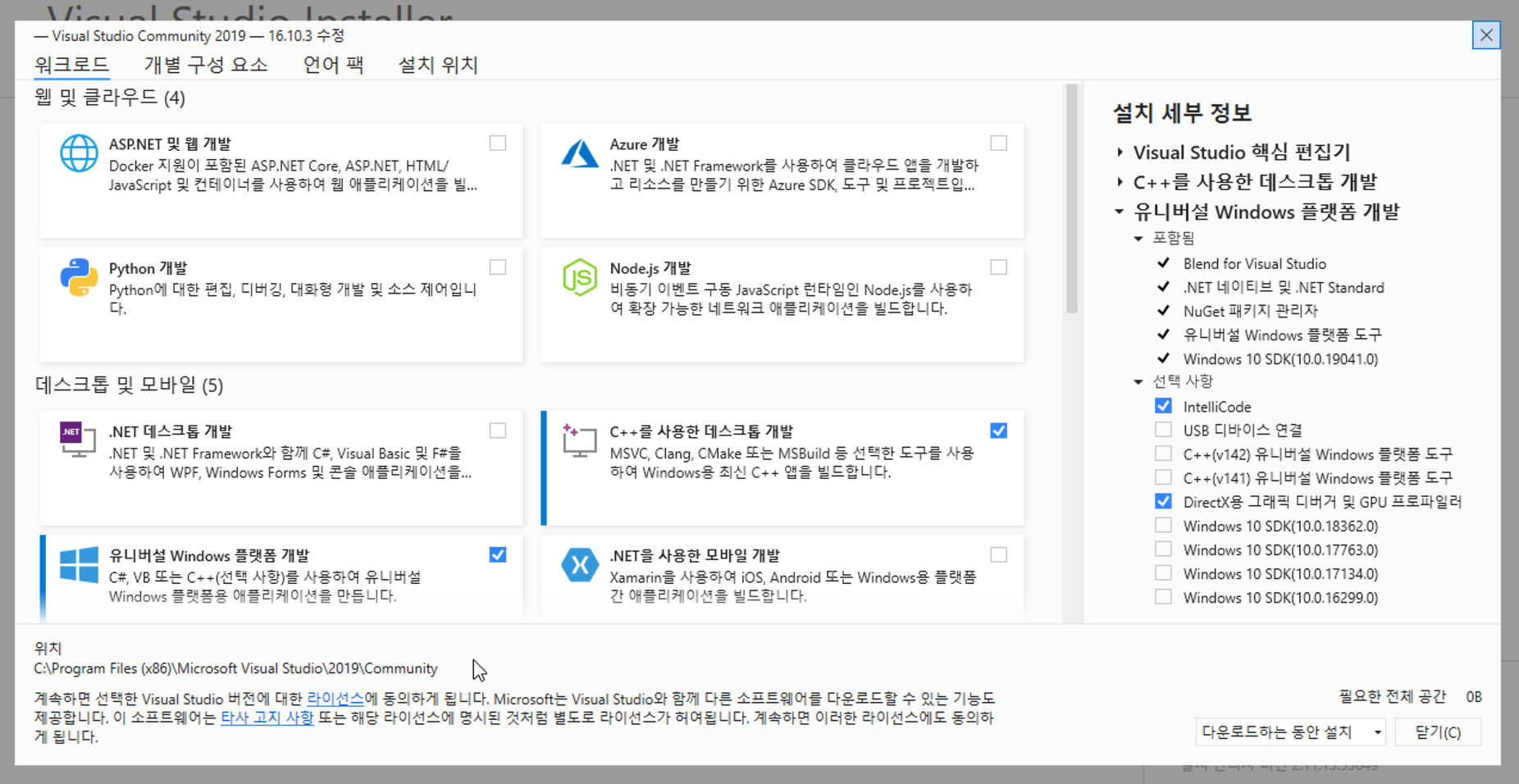
Task: Collapse the 선택 사항 section
Action: pos(1138,381)
